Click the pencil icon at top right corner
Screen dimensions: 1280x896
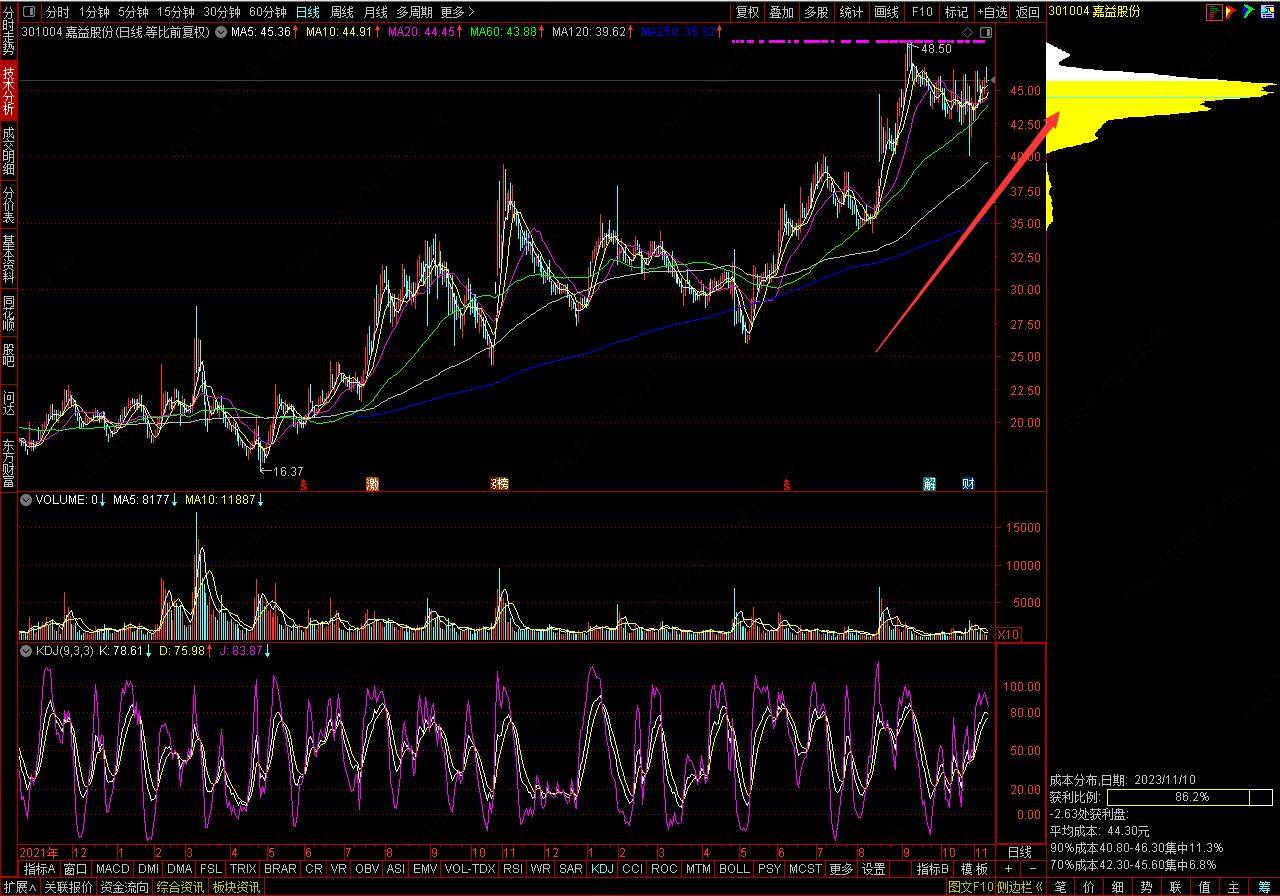(1266, 12)
